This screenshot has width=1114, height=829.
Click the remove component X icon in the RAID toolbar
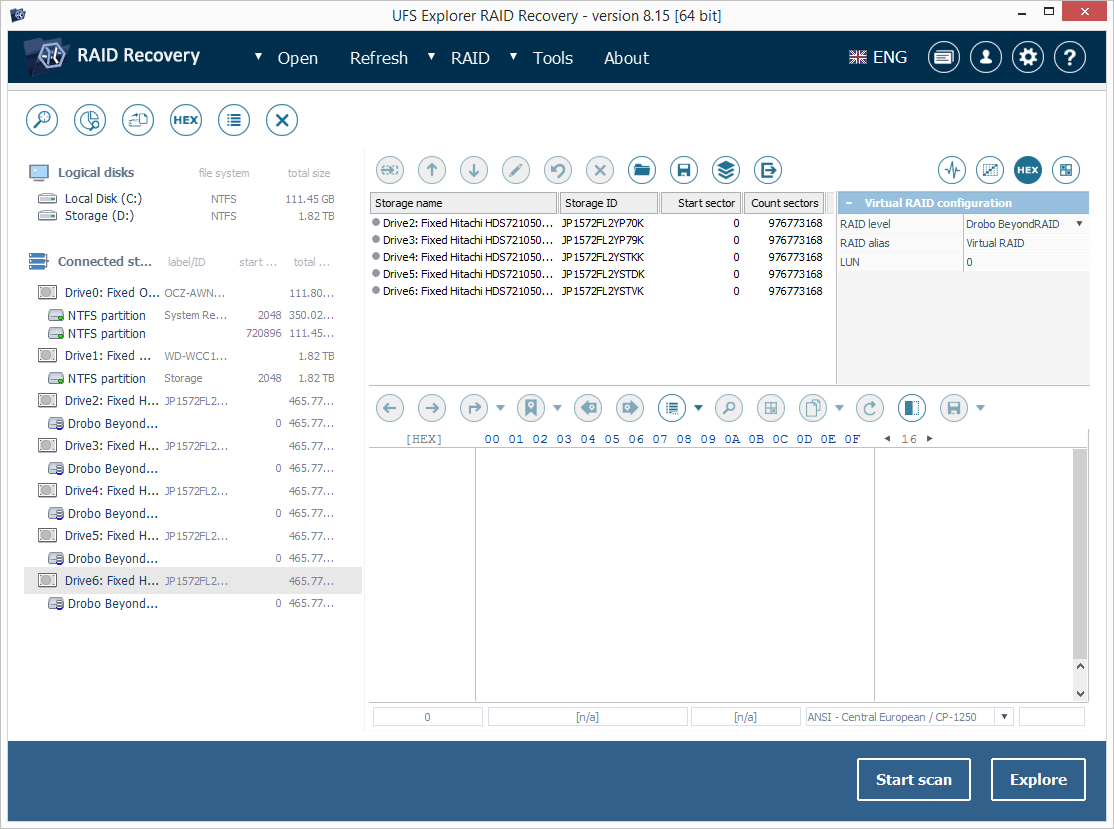600,170
